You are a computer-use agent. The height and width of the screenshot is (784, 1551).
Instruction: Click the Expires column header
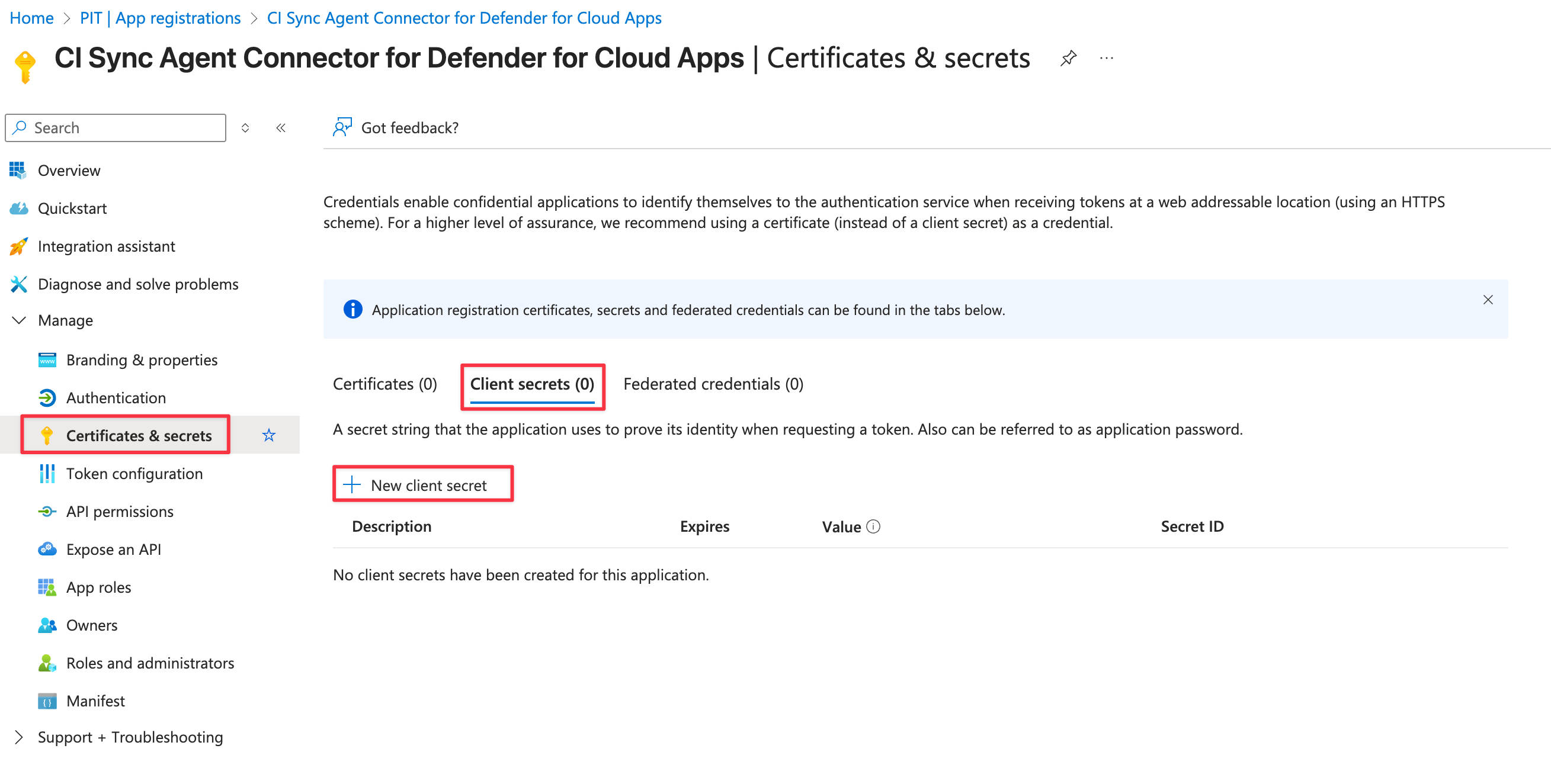[704, 526]
